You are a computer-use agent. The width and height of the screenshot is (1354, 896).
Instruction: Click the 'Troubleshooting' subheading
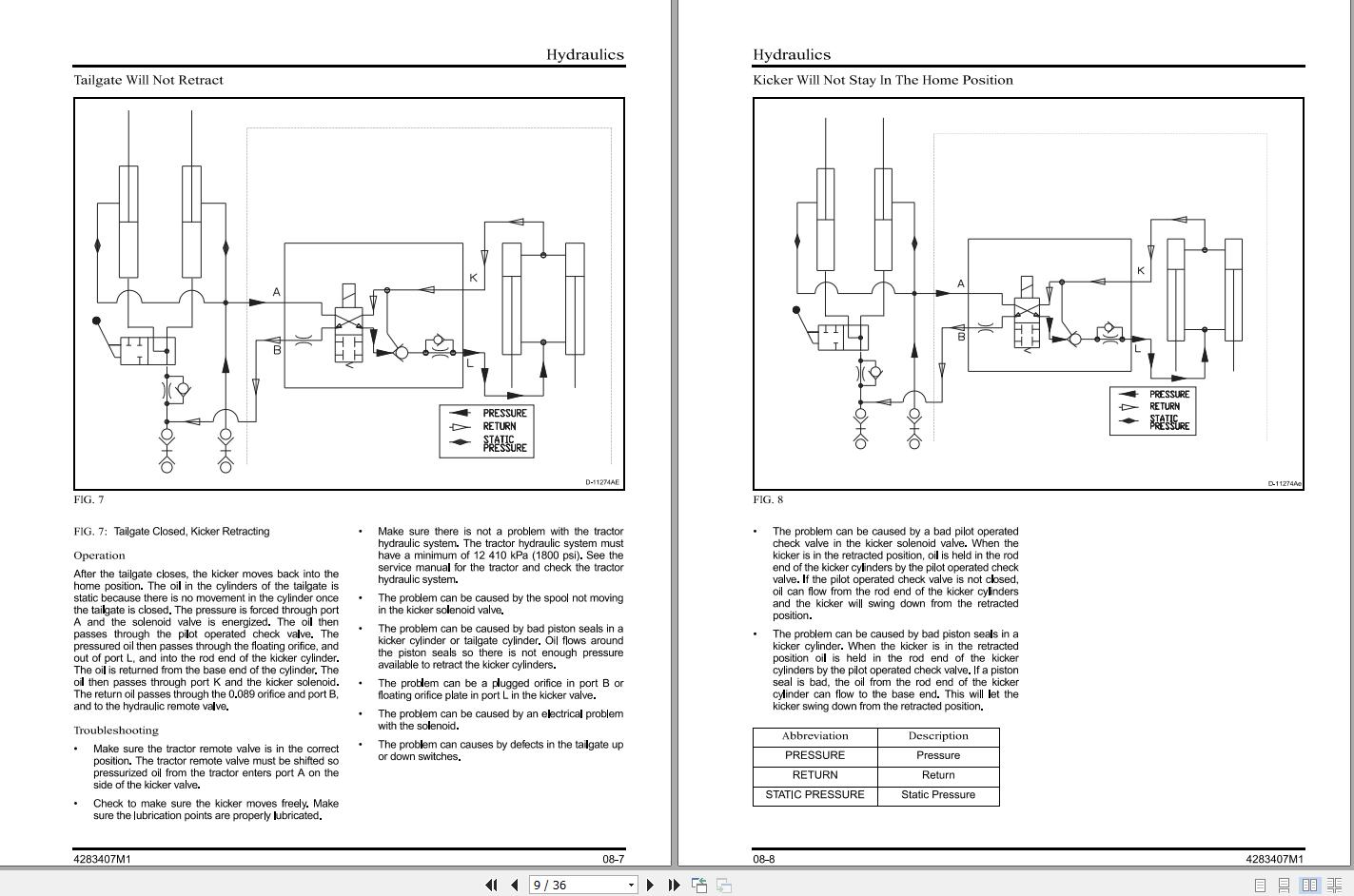coord(116,730)
